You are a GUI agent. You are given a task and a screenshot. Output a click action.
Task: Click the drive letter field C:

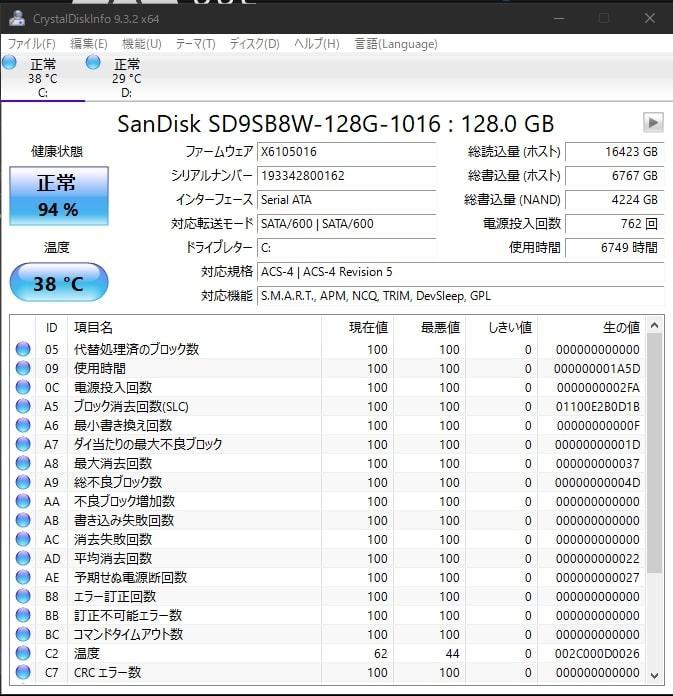click(x=347, y=248)
